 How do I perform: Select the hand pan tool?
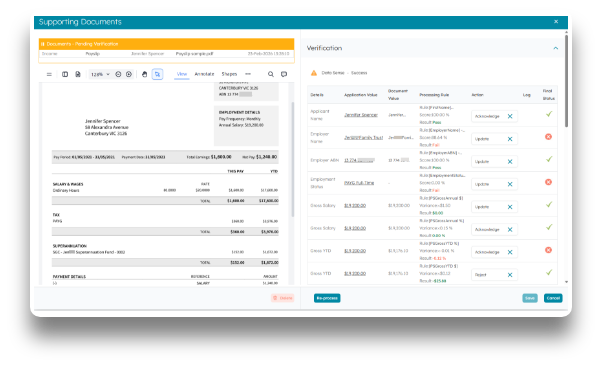(x=144, y=74)
